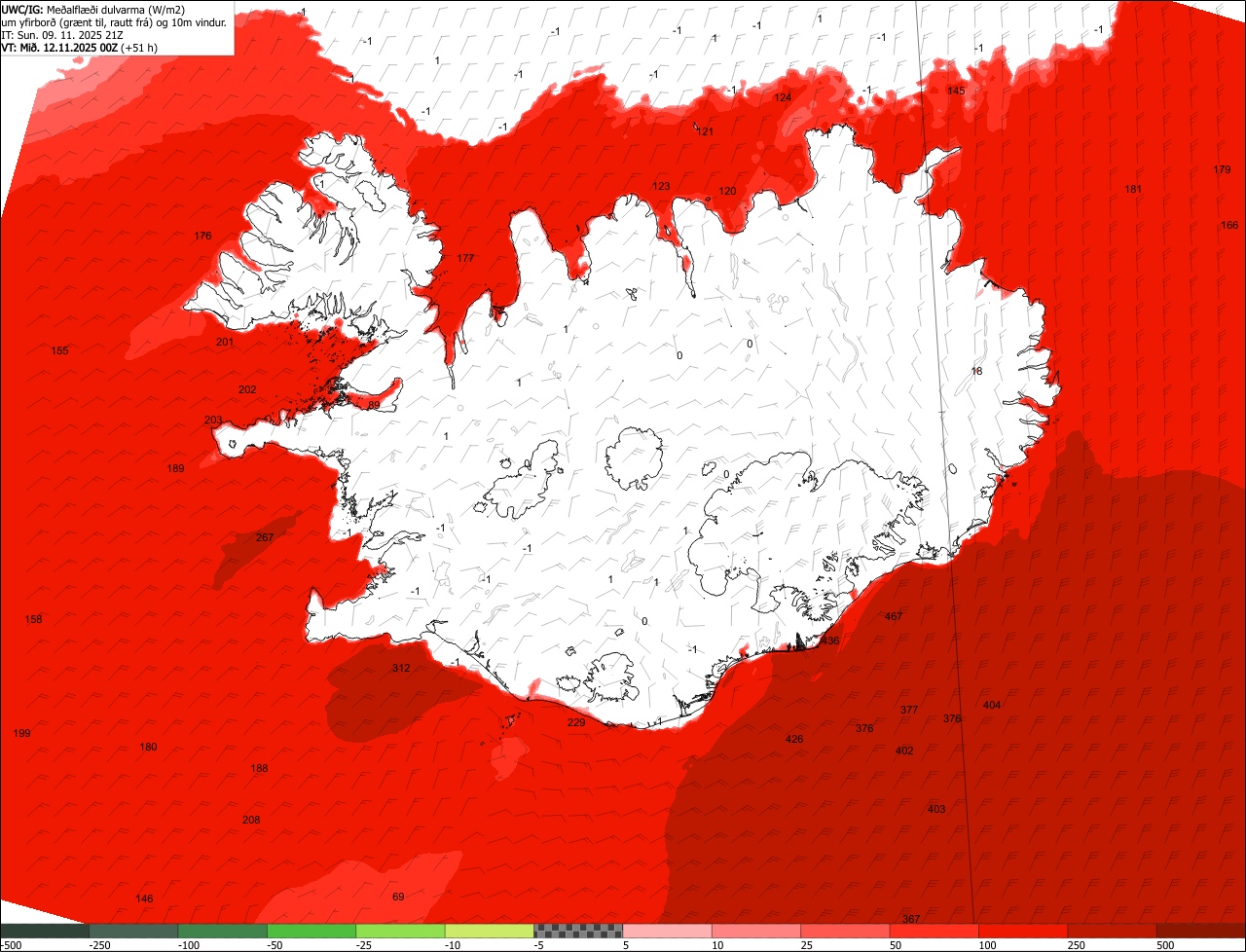Click the flux value 123 off the north coast
1246x952 pixels.
click(661, 186)
